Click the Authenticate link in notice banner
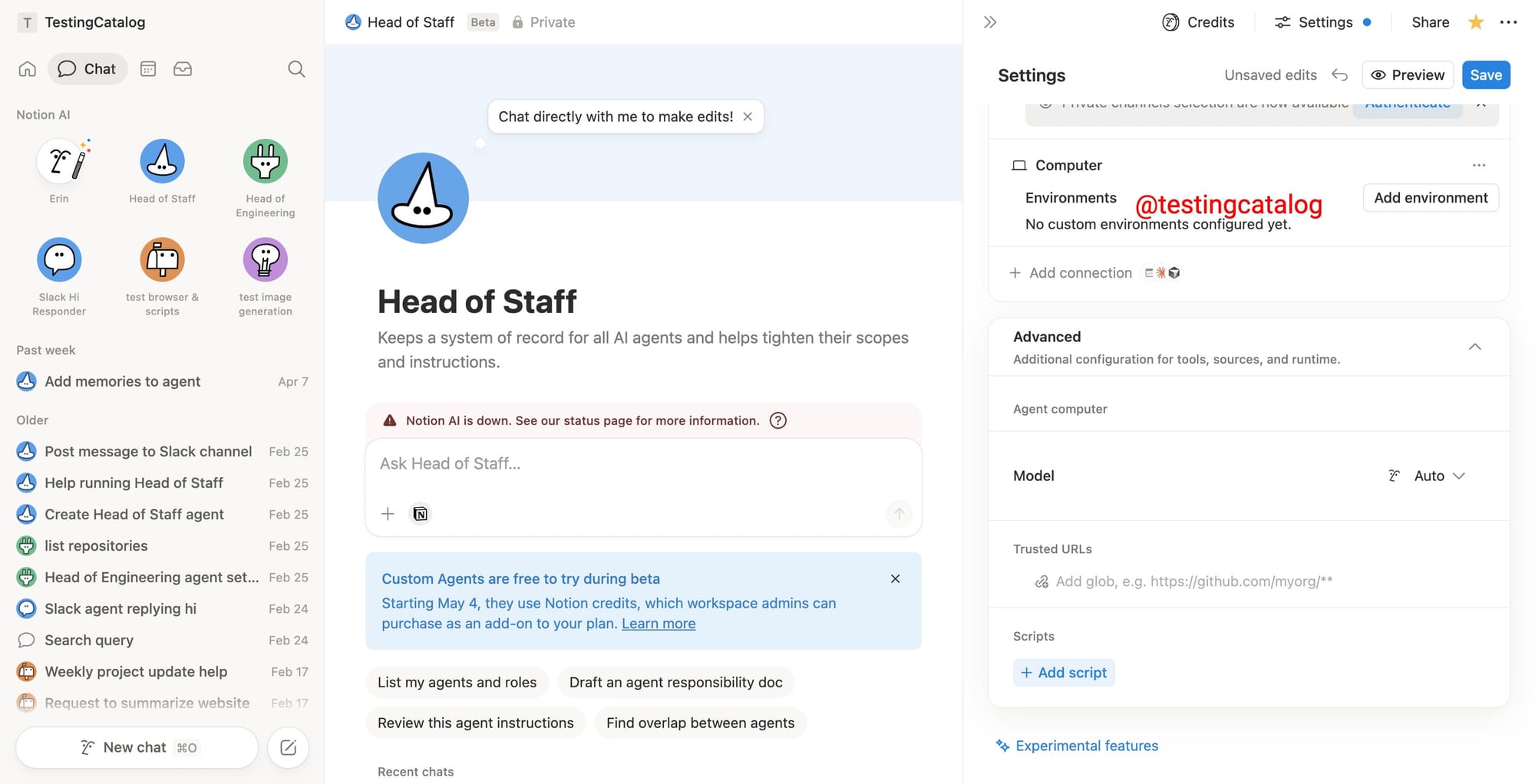Image resolution: width=1535 pixels, height=784 pixels. [x=1408, y=105]
